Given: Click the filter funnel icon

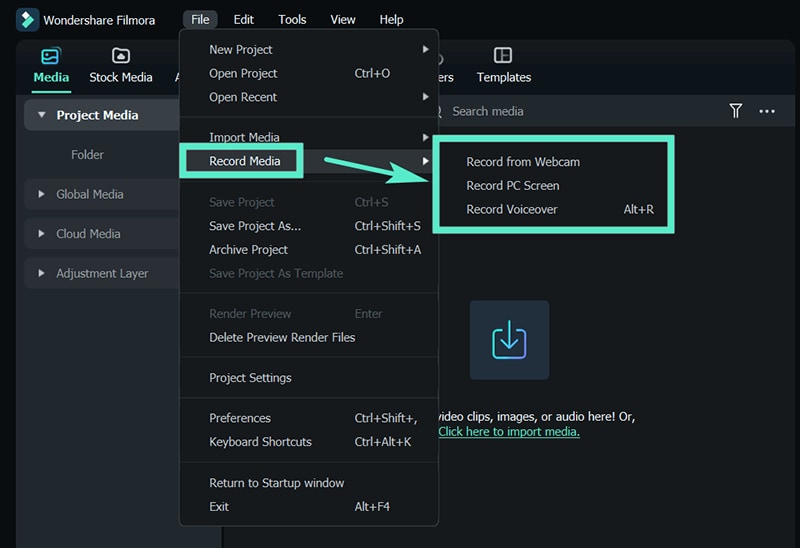Looking at the screenshot, I should [735, 111].
